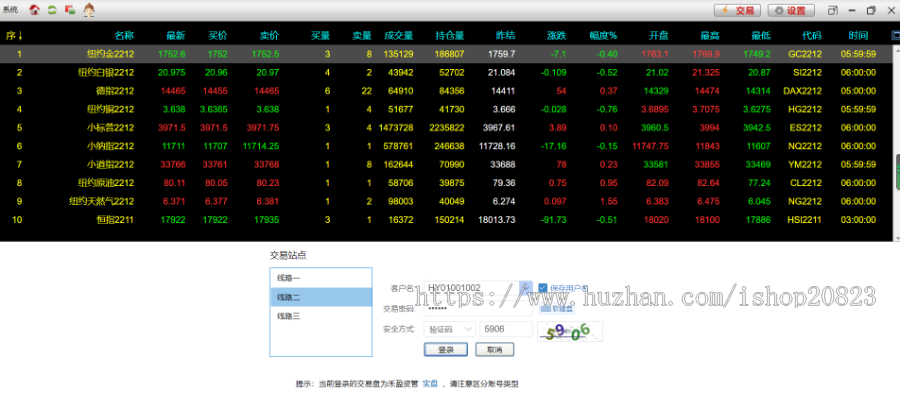The width and height of the screenshot is (900, 409).
Task: Select the 纽约白银2212 row
Action: [x=445, y=72]
